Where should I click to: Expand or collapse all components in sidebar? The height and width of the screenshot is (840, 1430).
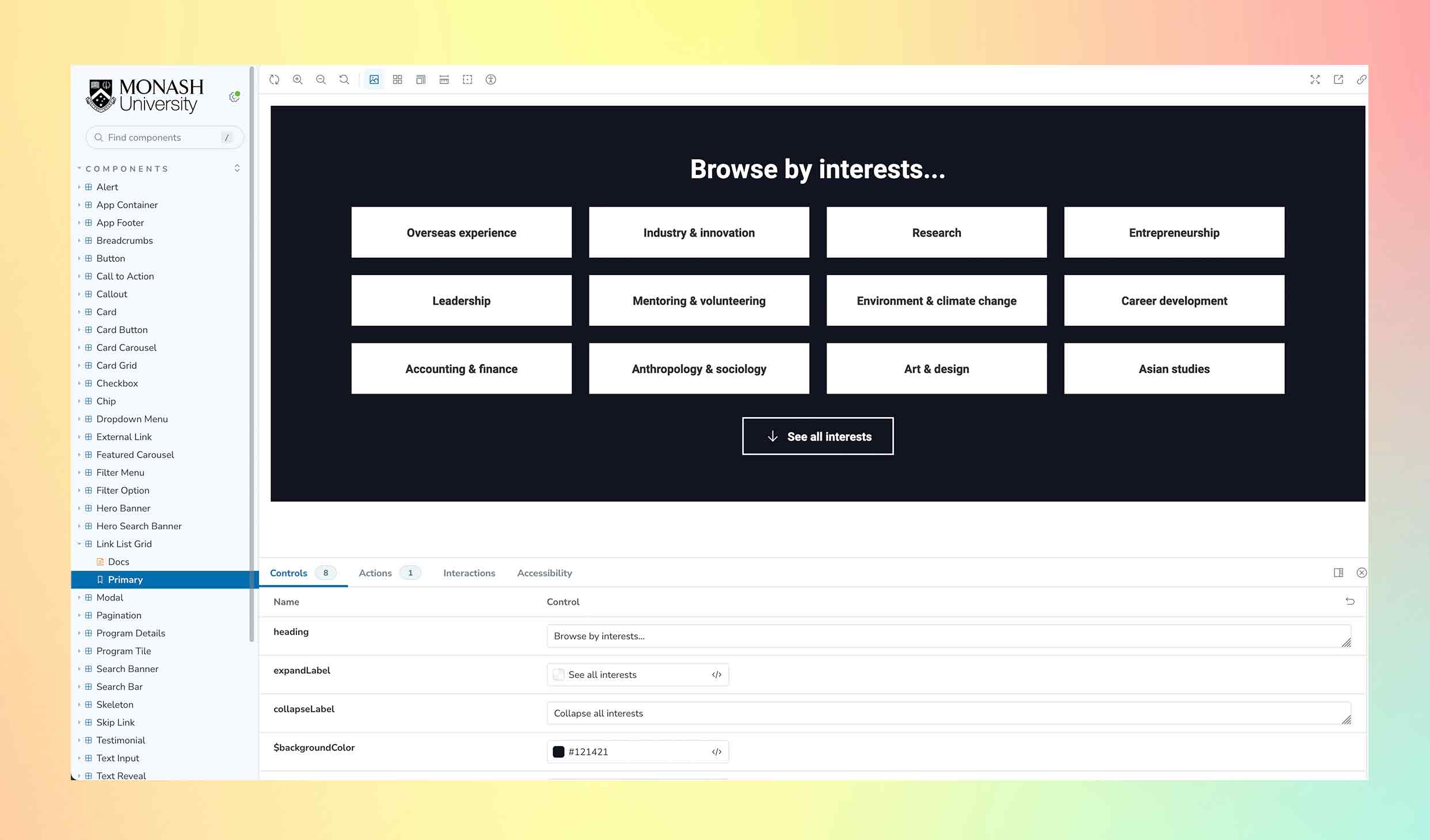pos(237,168)
